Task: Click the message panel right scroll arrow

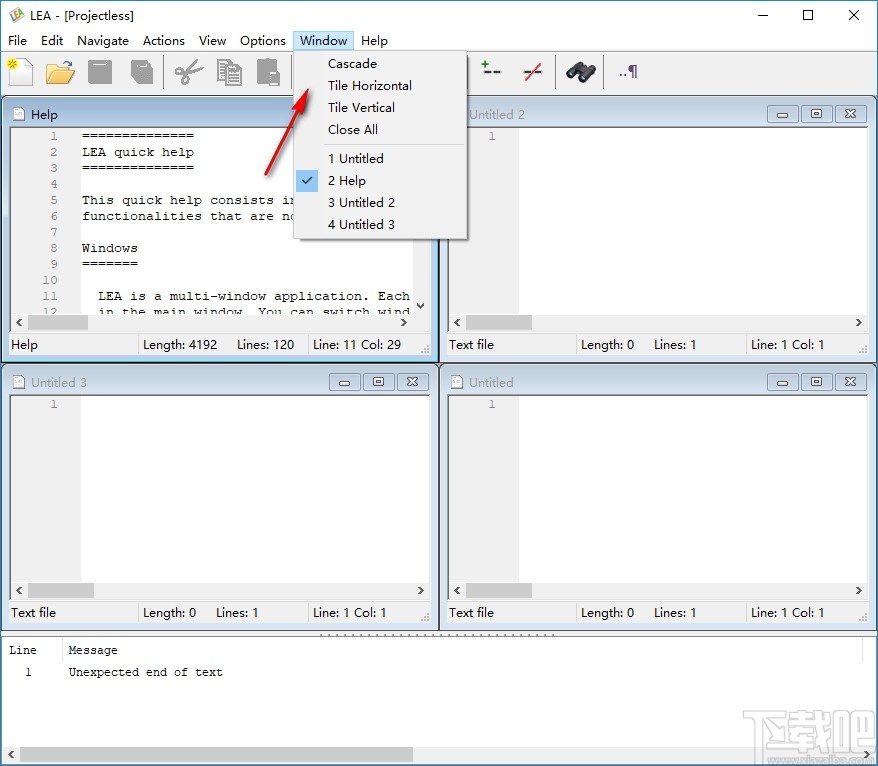Action: [x=867, y=754]
